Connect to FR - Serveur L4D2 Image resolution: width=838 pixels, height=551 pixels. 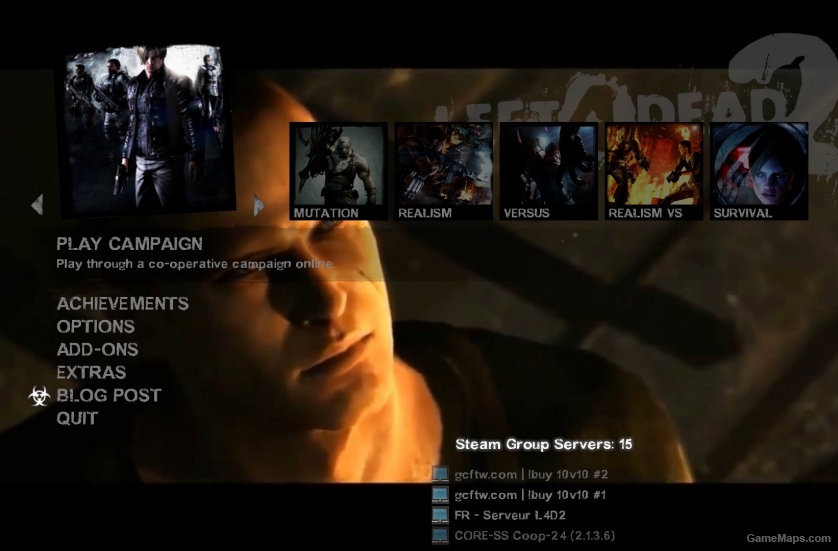coord(510,515)
